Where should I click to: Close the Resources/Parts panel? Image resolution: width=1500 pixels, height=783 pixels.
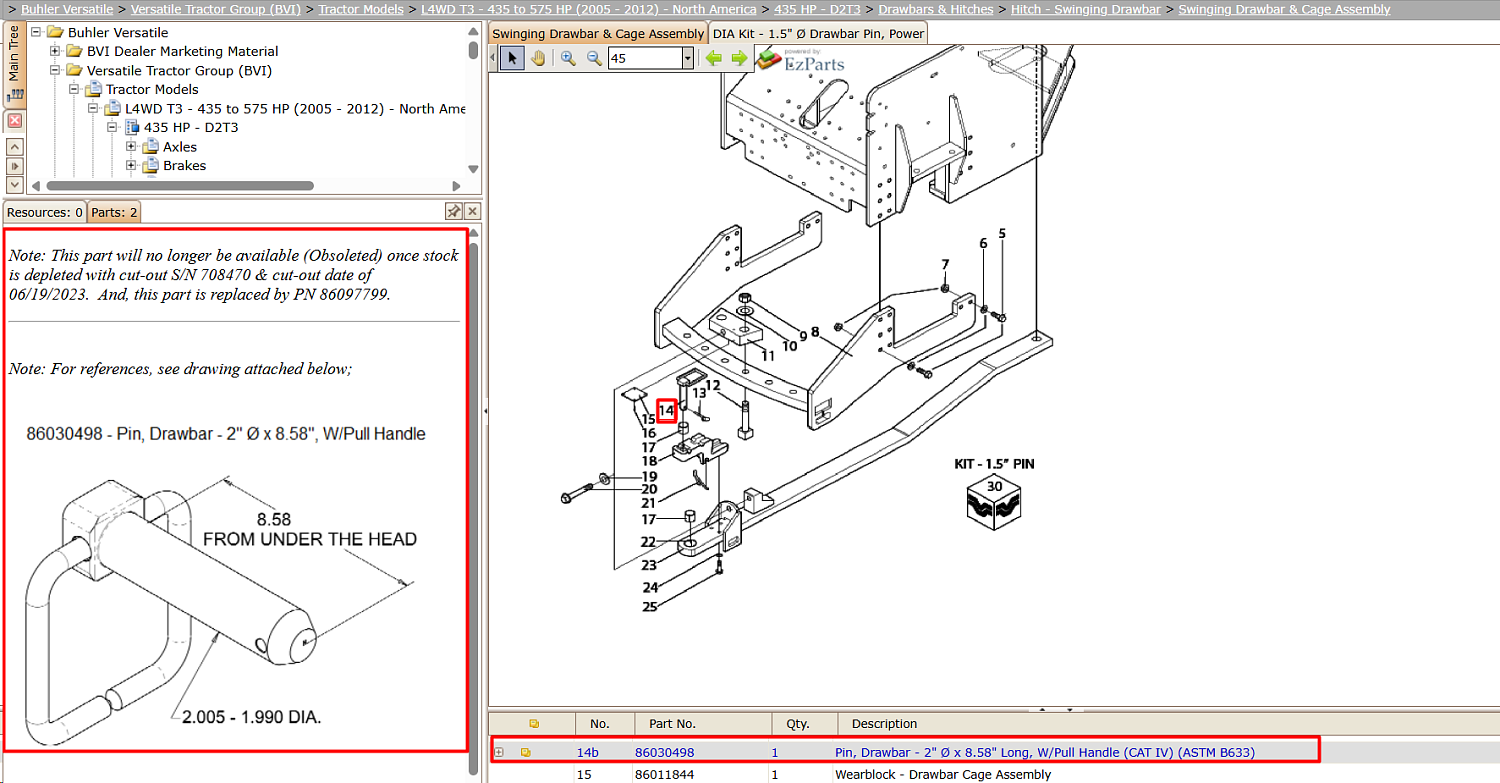coord(473,211)
